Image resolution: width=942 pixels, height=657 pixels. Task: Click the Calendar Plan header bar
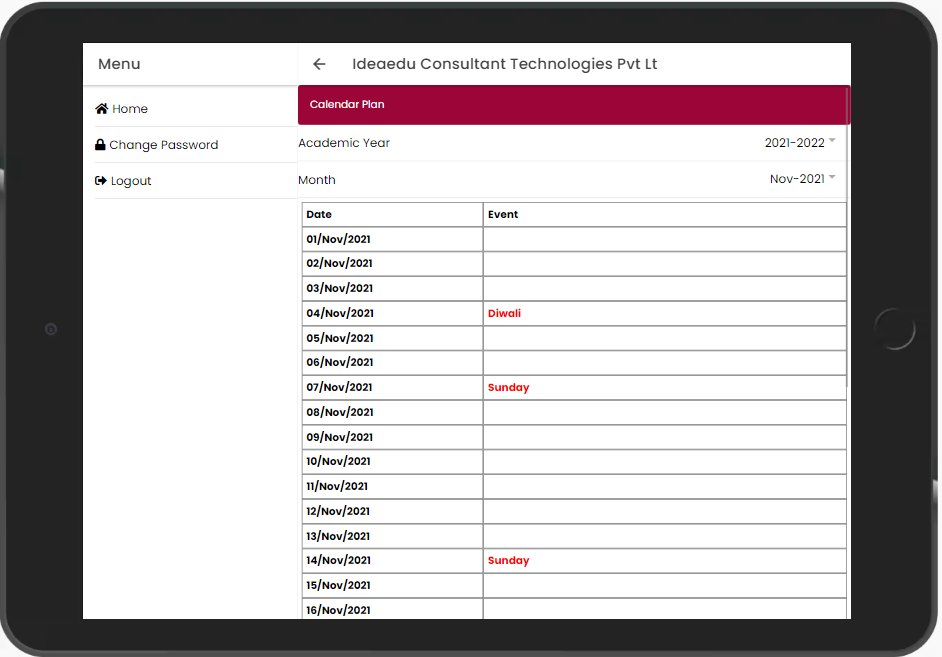click(572, 104)
